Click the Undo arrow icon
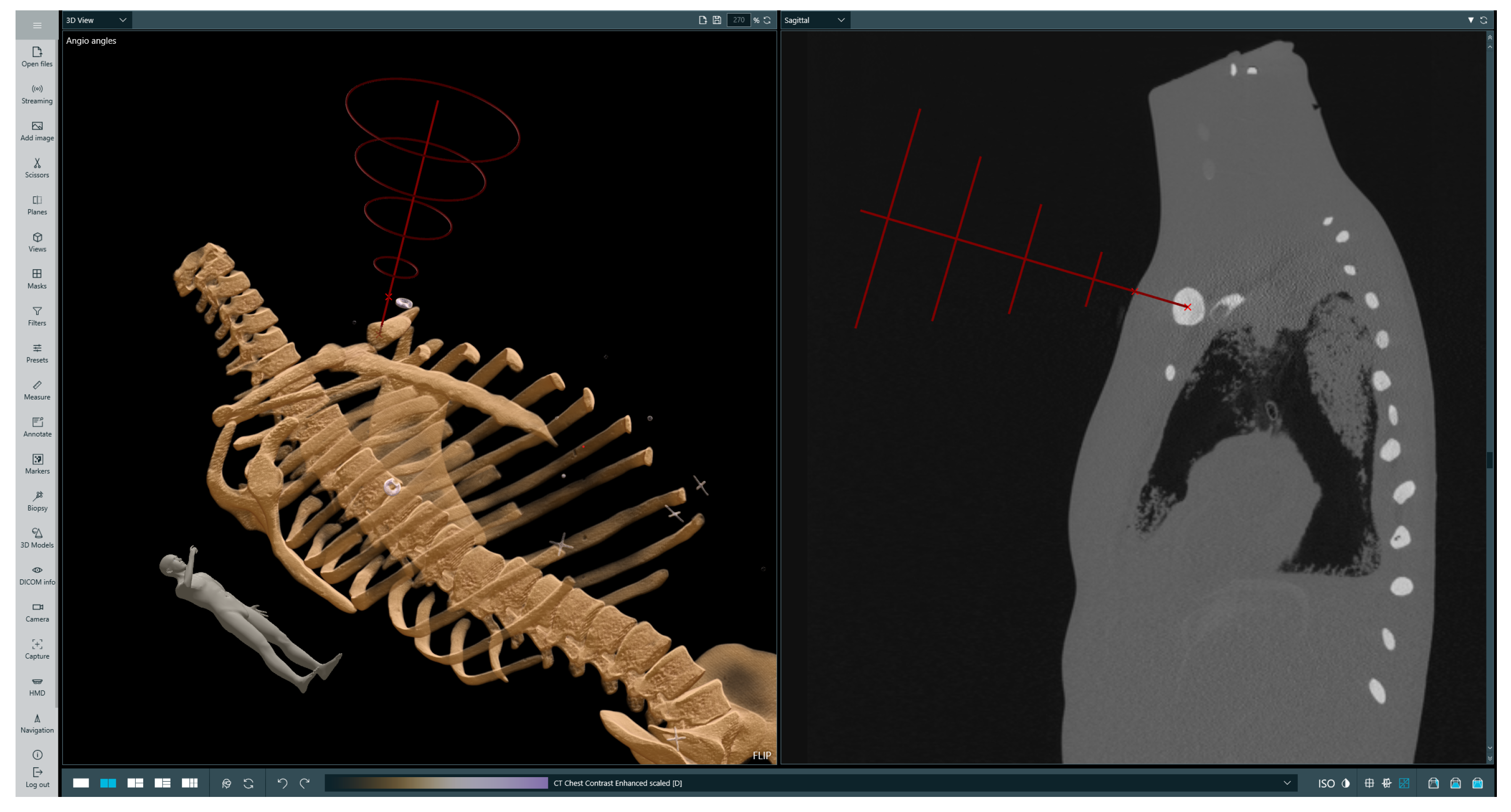The height and width of the screenshot is (812, 1511). 282,783
